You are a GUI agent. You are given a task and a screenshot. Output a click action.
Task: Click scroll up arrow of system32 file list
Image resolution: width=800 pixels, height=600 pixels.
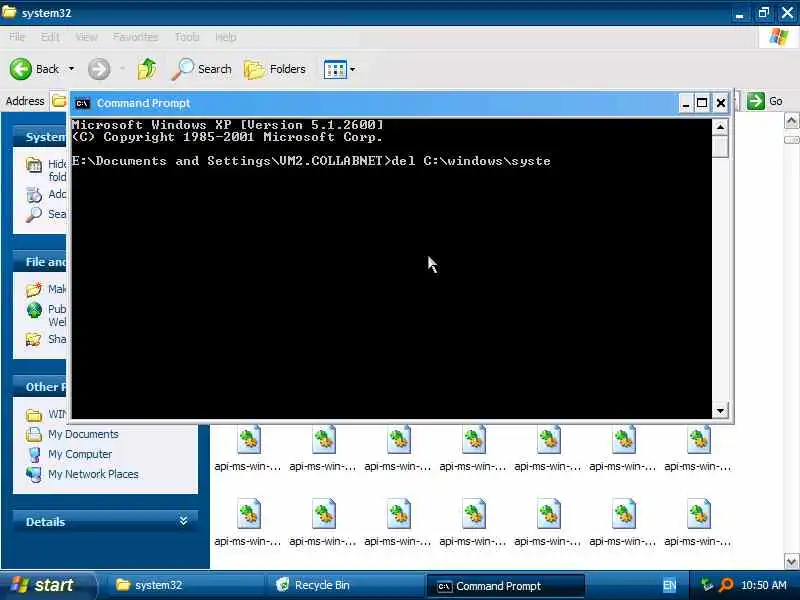[791, 121]
